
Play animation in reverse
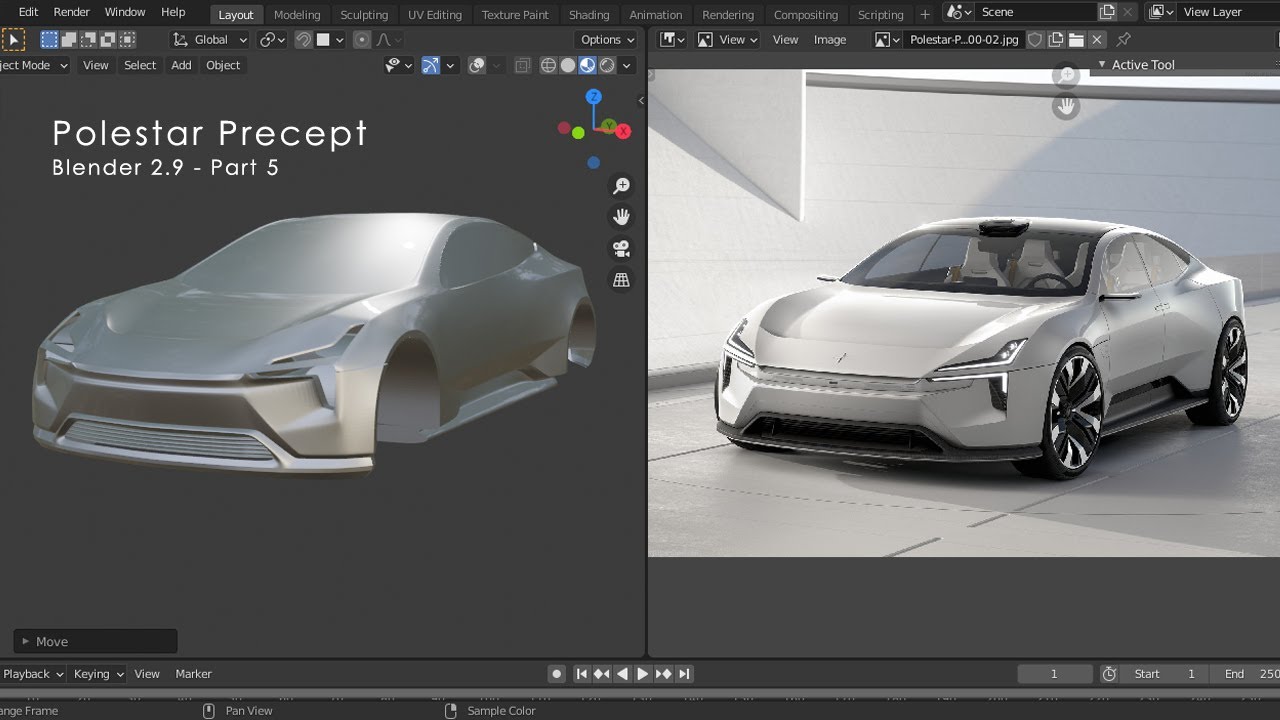point(622,674)
